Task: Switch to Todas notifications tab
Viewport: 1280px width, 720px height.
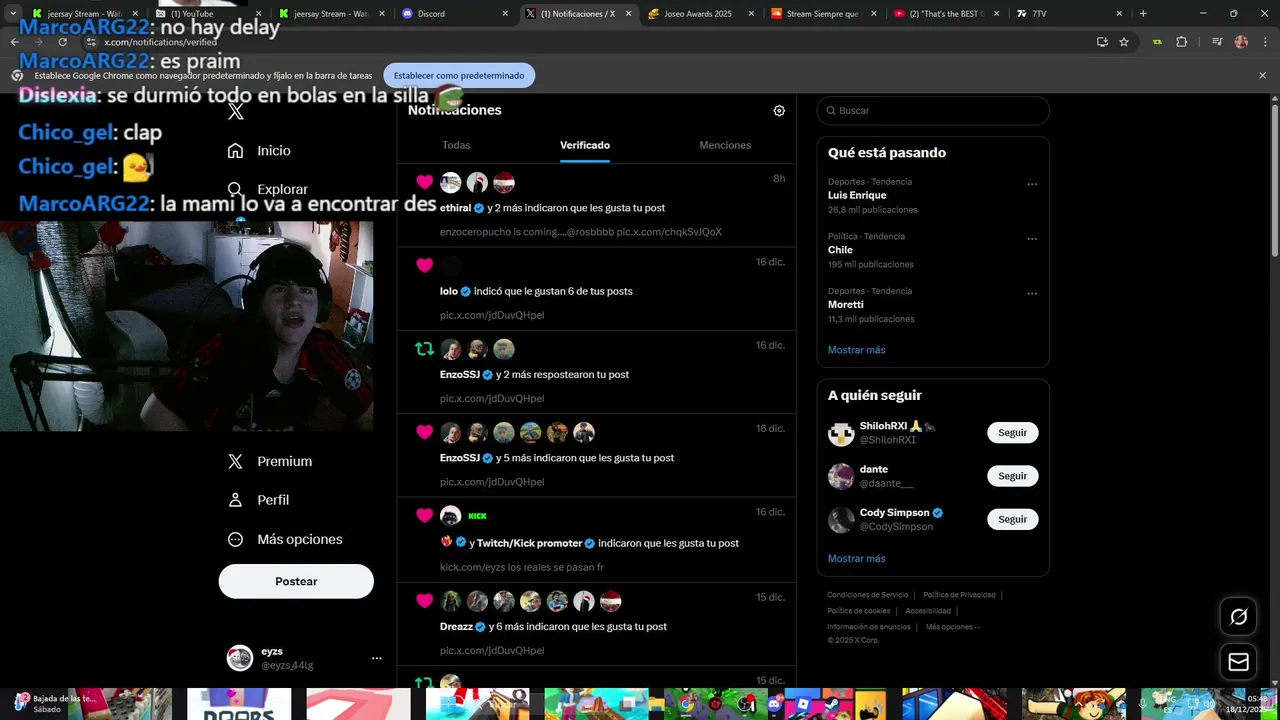Action: 456,145
